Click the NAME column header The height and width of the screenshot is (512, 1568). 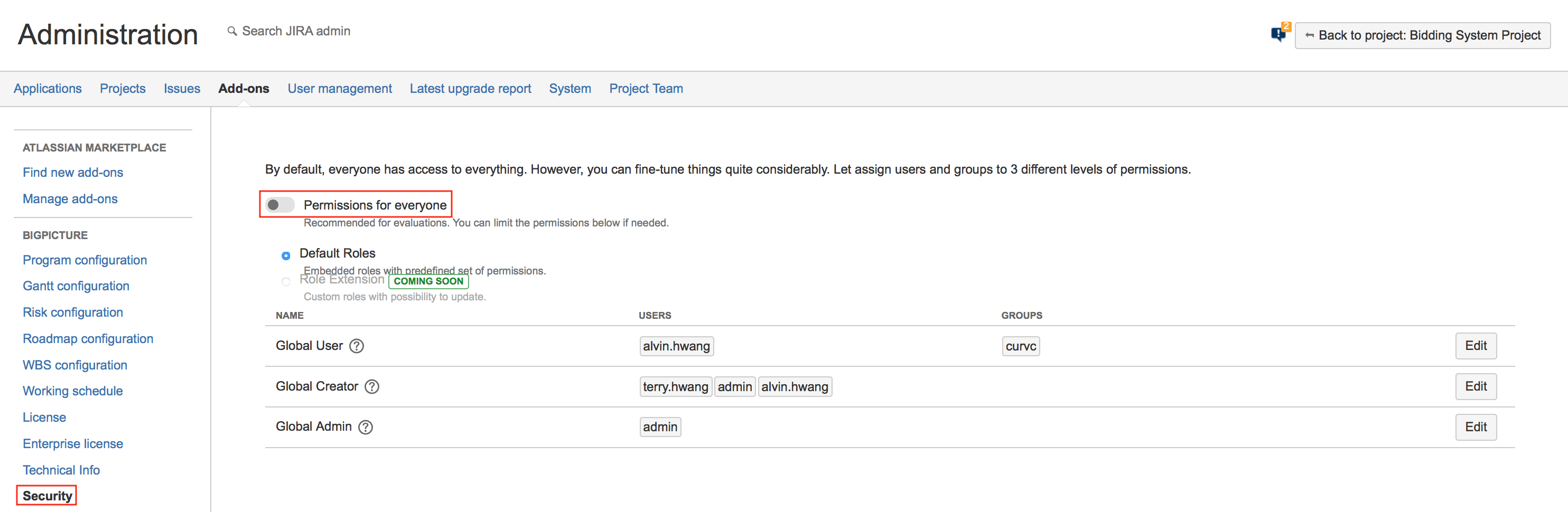(x=290, y=316)
